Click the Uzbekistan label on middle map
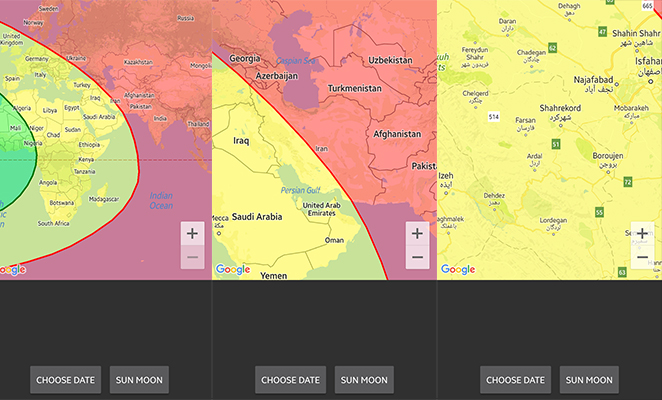The width and height of the screenshot is (662, 400). pos(390,60)
